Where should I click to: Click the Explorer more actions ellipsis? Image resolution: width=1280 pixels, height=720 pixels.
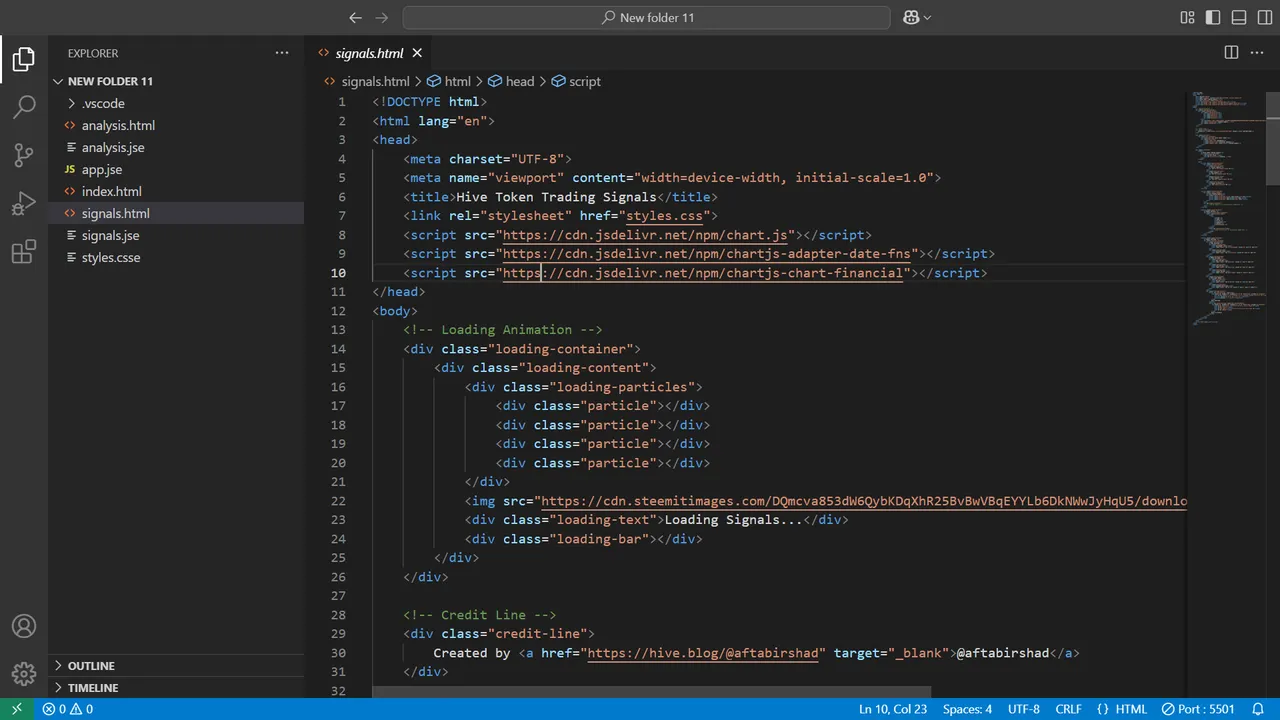pos(282,53)
